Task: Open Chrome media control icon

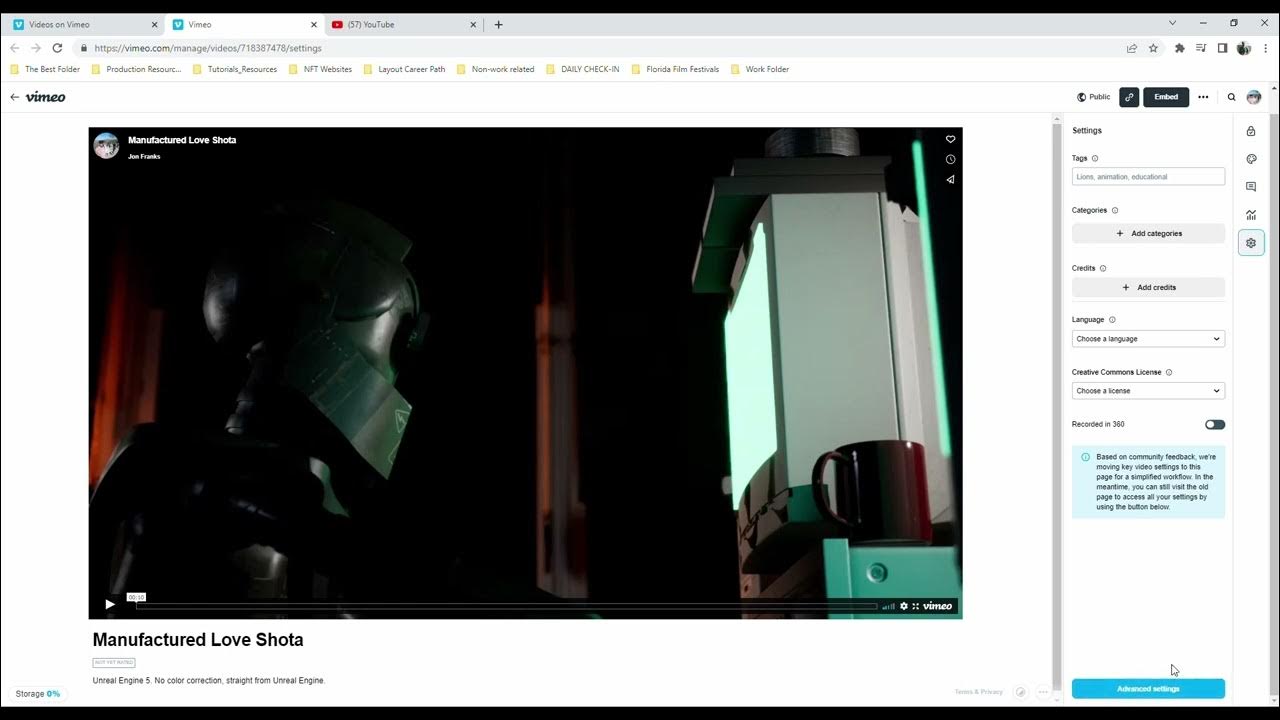Action: pos(1201,48)
